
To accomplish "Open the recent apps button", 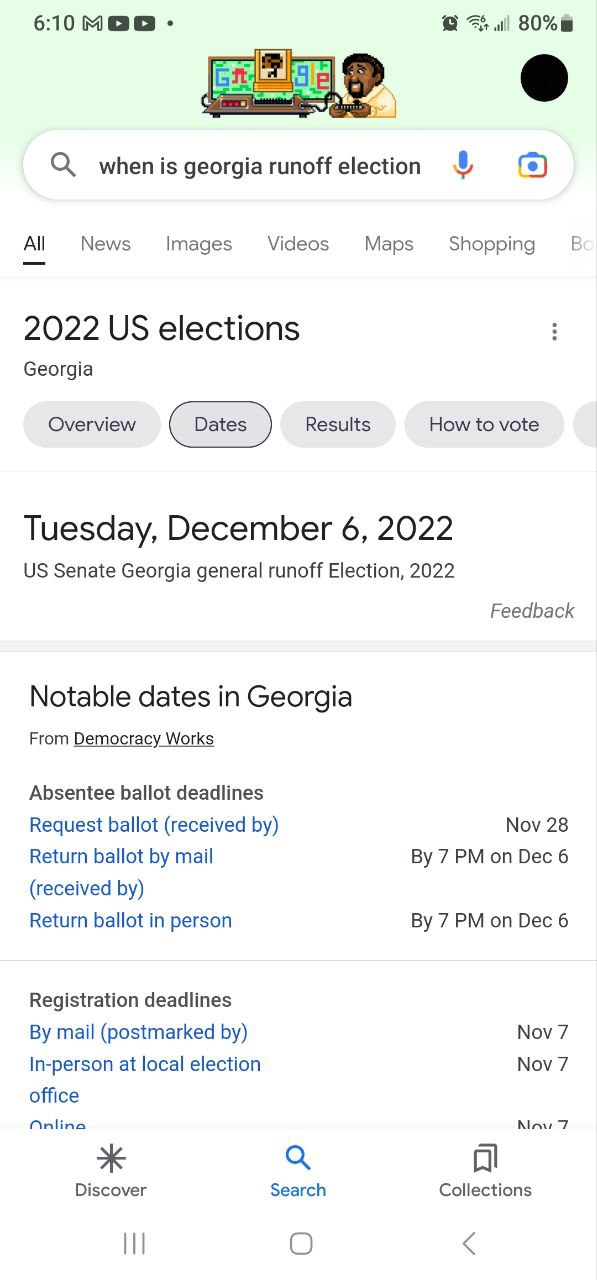I will coord(134,1243).
